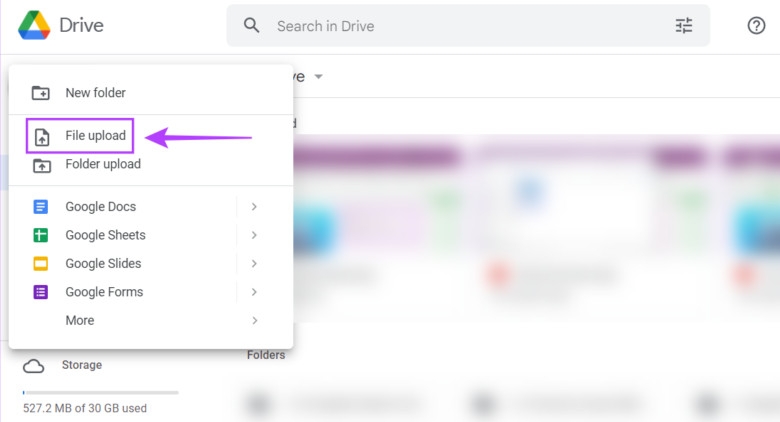Select Google Sheets menu entry
780x422 pixels.
pyautogui.click(x=151, y=235)
